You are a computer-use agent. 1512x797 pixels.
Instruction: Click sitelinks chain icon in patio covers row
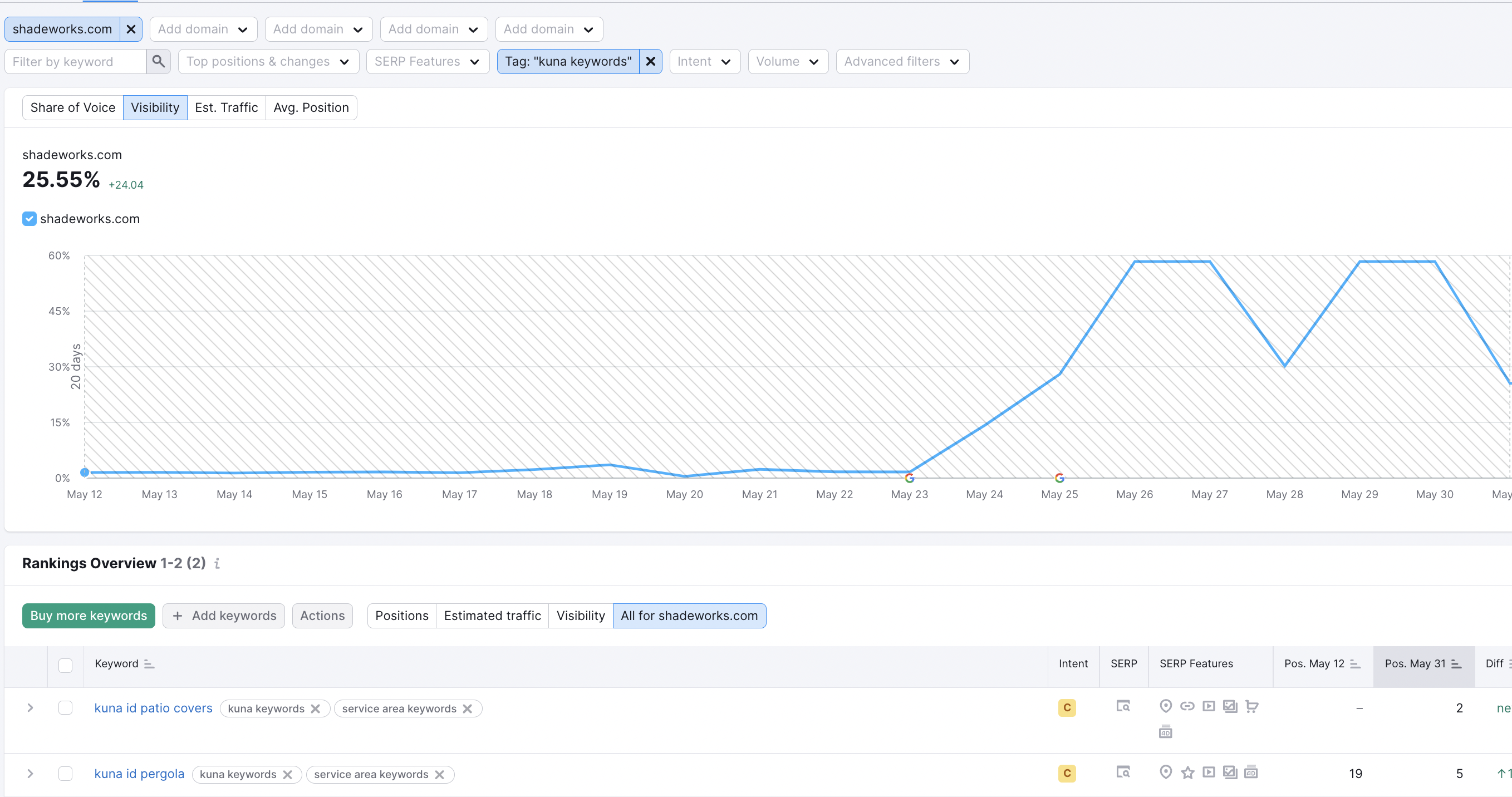coord(1187,706)
